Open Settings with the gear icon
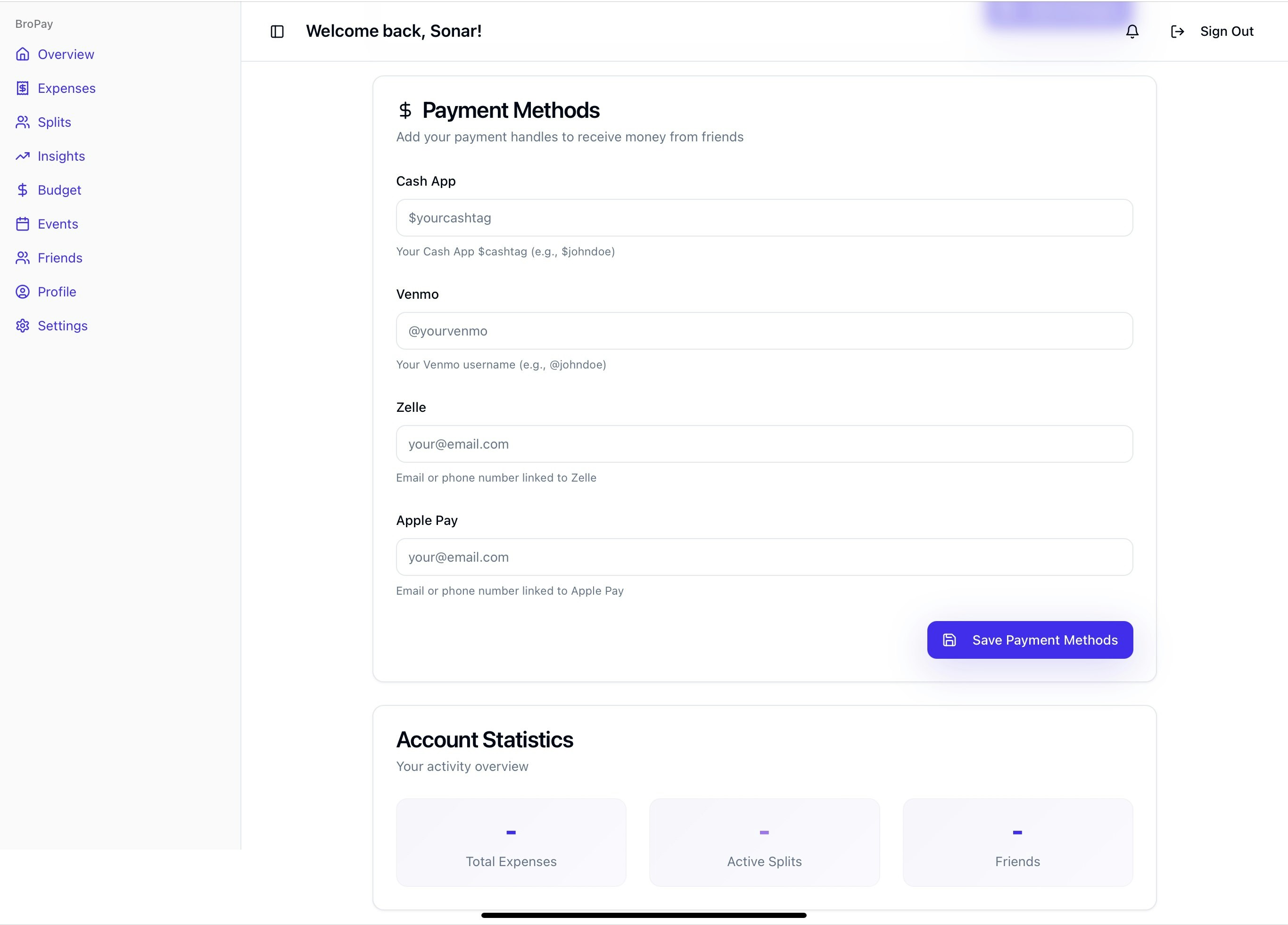1288x925 pixels. point(23,325)
